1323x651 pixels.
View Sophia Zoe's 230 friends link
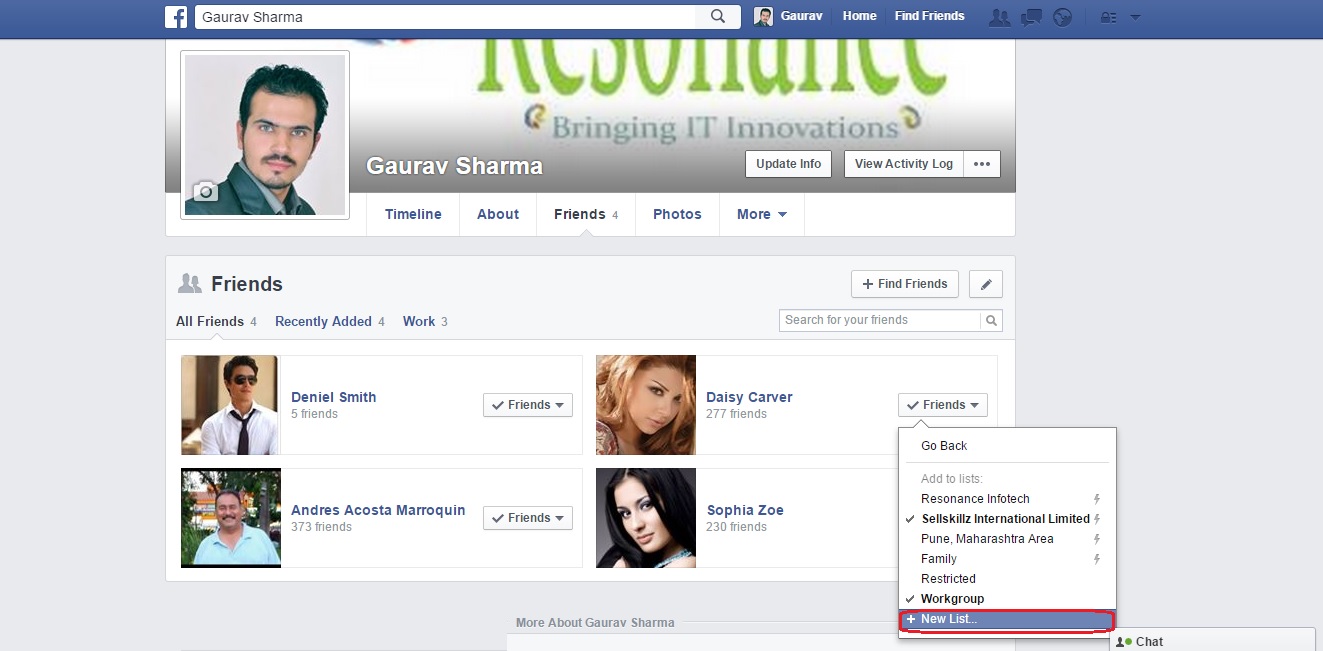(x=736, y=527)
